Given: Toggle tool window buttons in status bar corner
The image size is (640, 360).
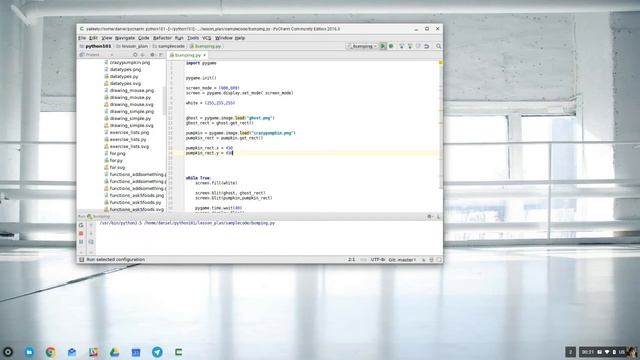Looking at the screenshot, I should pos(81,260).
